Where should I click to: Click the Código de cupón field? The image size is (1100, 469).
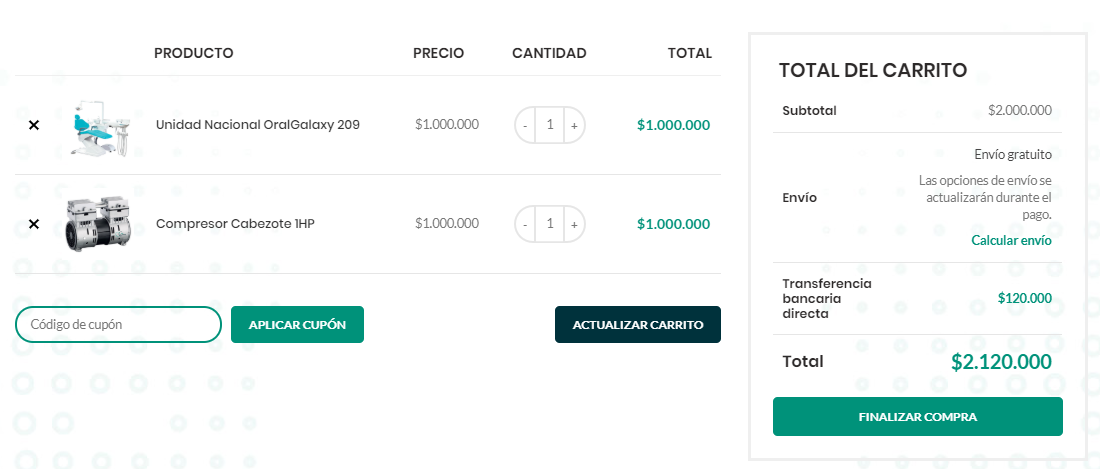tap(119, 325)
